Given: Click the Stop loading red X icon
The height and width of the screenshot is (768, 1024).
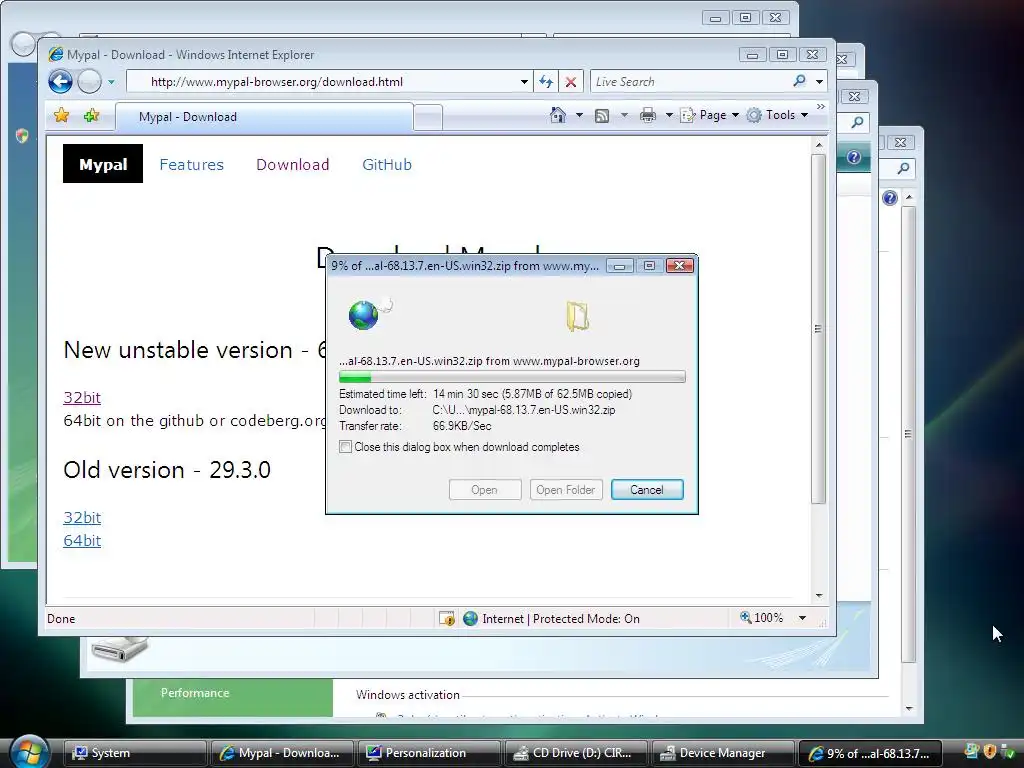Looking at the screenshot, I should tap(571, 82).
